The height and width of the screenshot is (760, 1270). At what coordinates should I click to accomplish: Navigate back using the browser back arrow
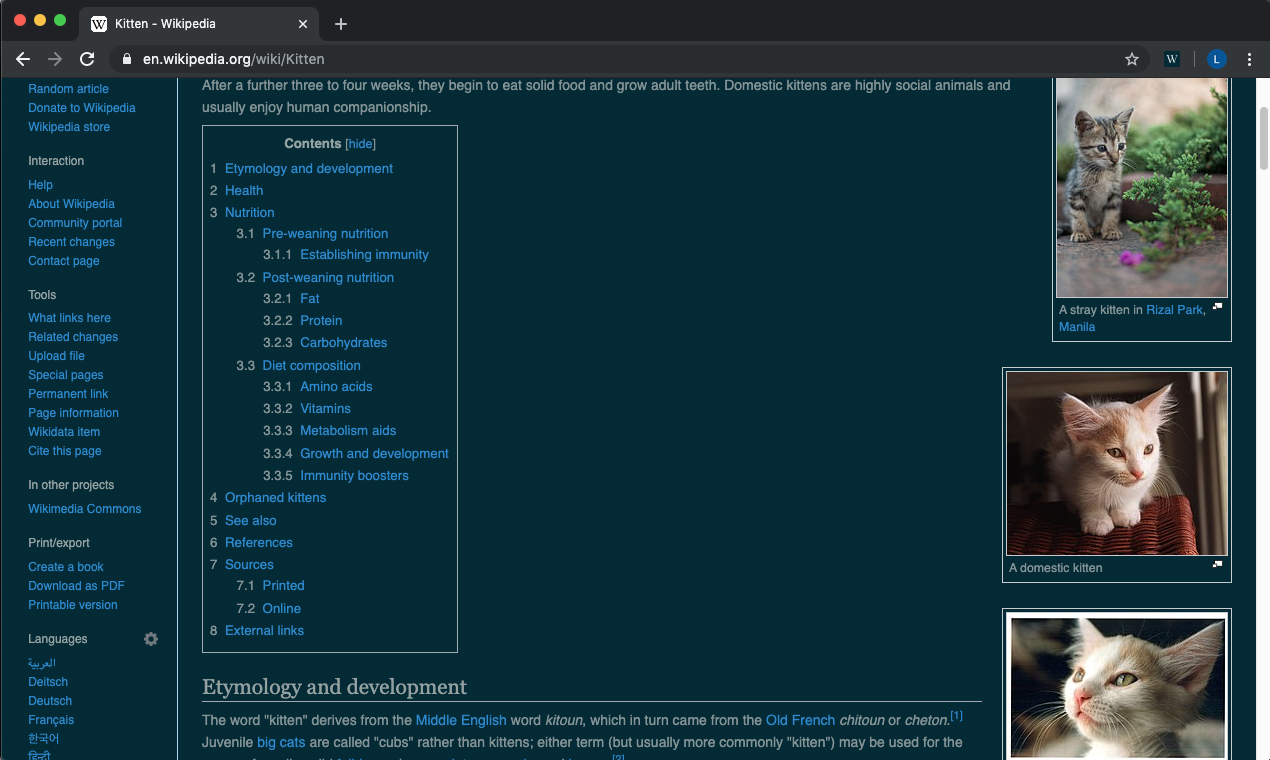click(22, 59)
